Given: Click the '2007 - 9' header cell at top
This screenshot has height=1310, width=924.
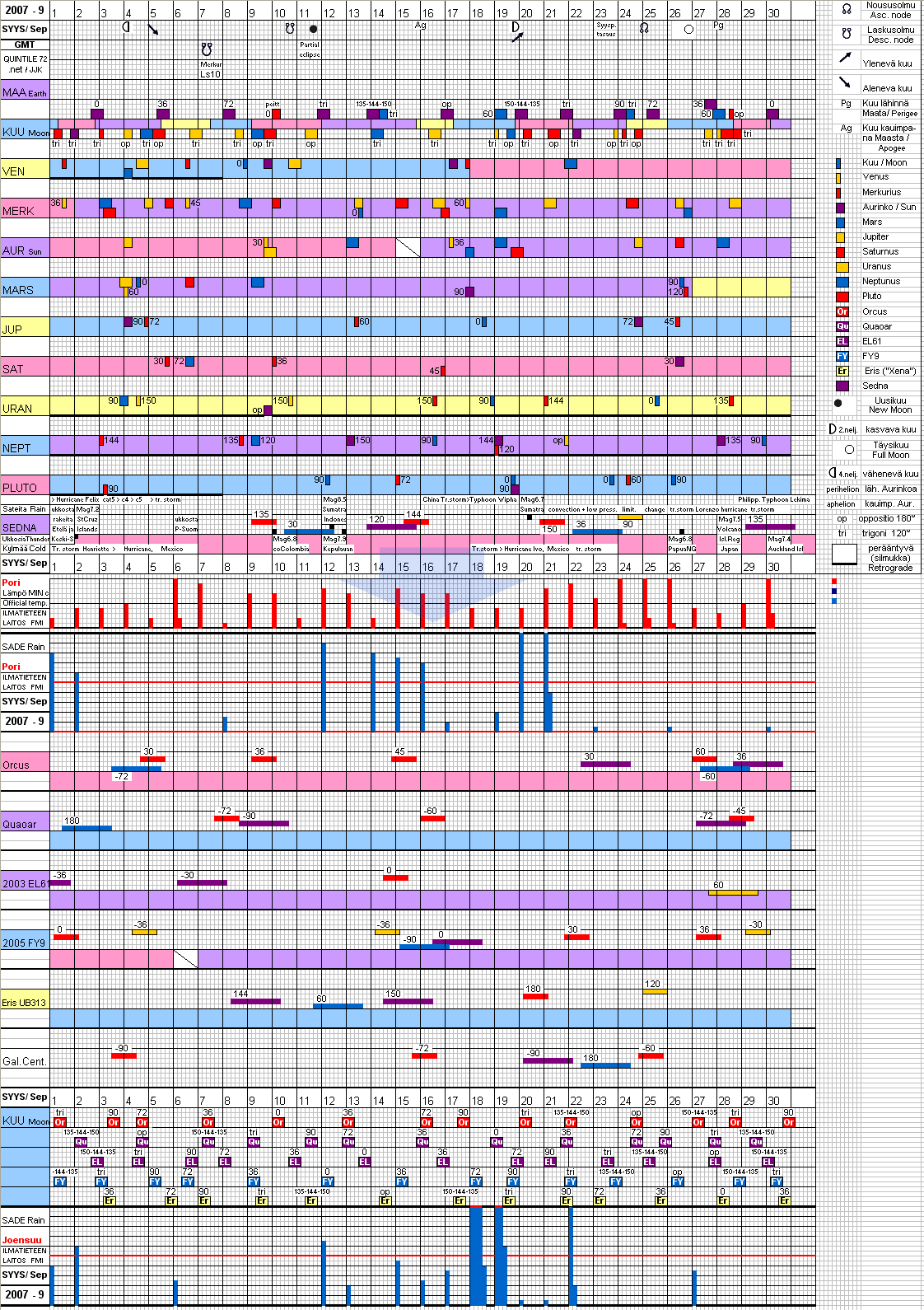Looking at the screenshot, I should [x=25, y=10].
